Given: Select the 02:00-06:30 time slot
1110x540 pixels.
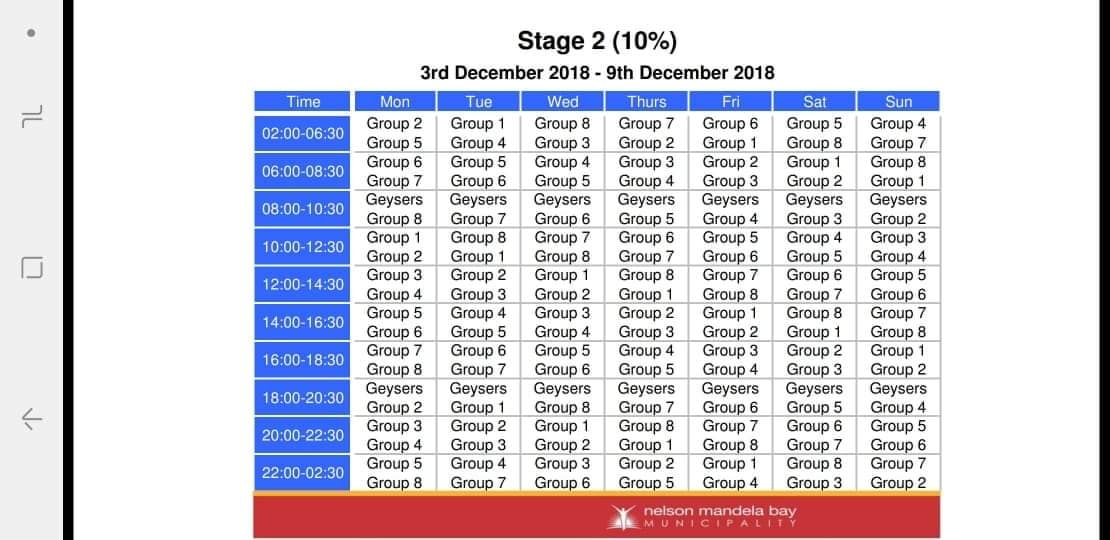Looking at the screenshot, I should click(x=302, y=133).
